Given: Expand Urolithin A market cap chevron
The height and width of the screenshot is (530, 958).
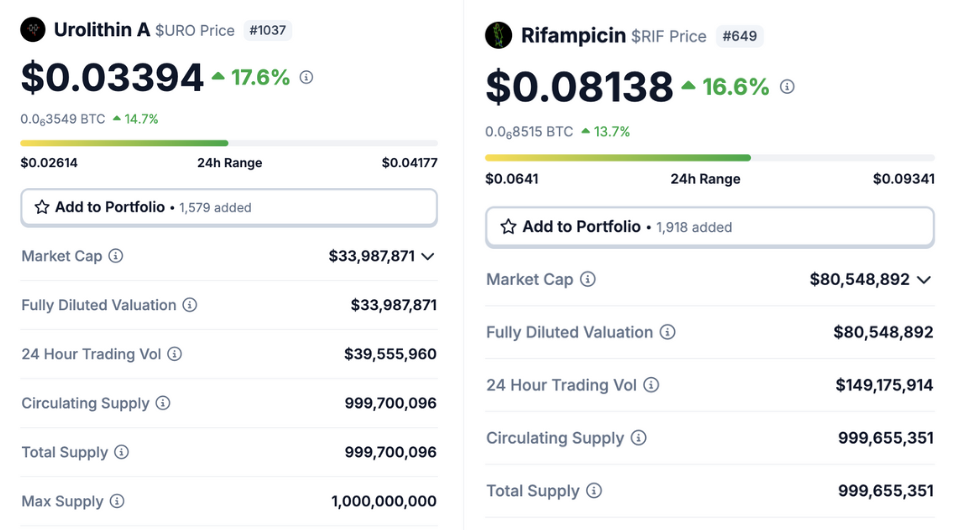Looking at the screenshot, I should (x=428, y=256).
